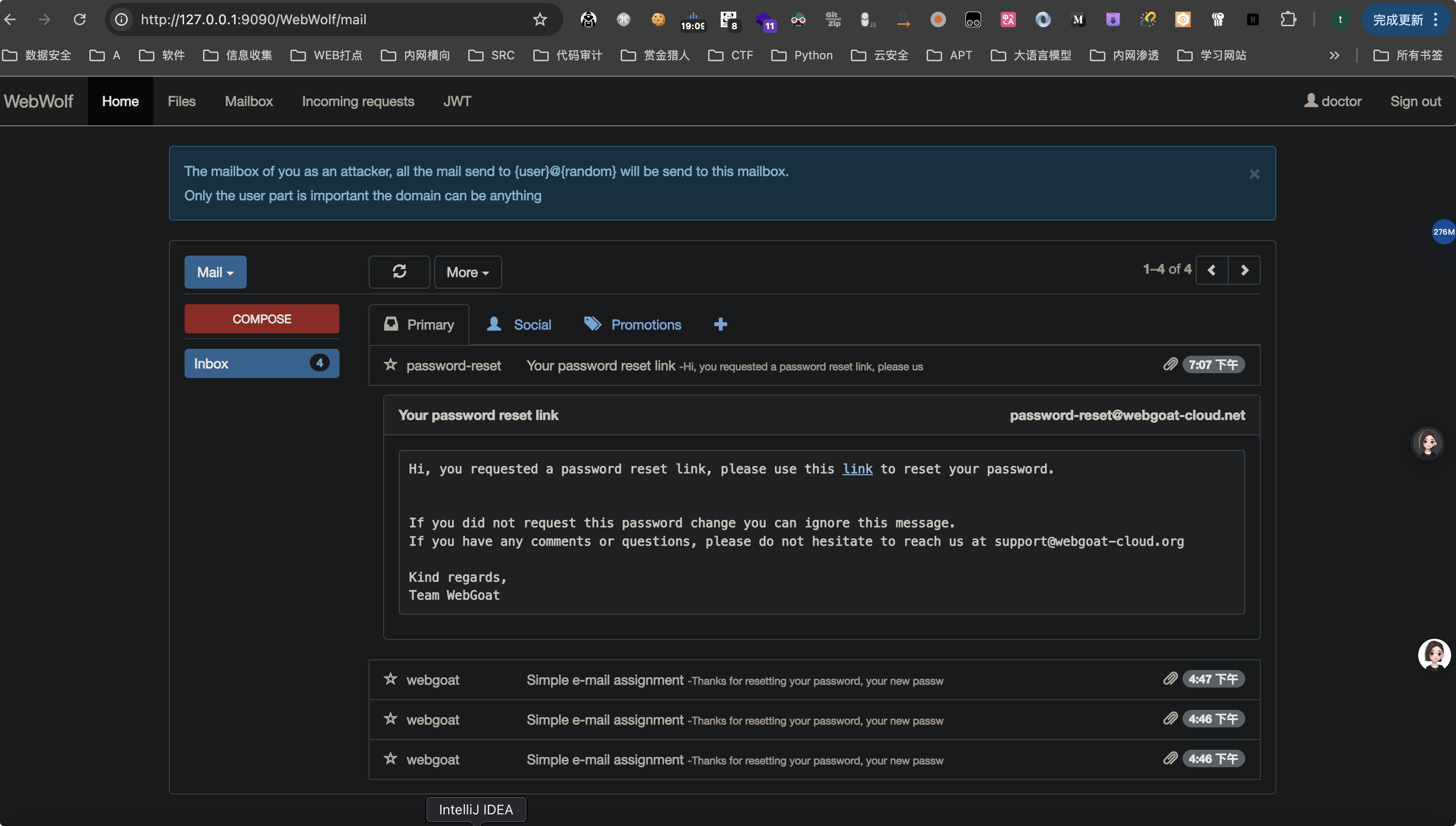Viewport: 1456px width, 826px height.
Task: Switch to the Promotions tab
Action: click(x=633, y=325)
